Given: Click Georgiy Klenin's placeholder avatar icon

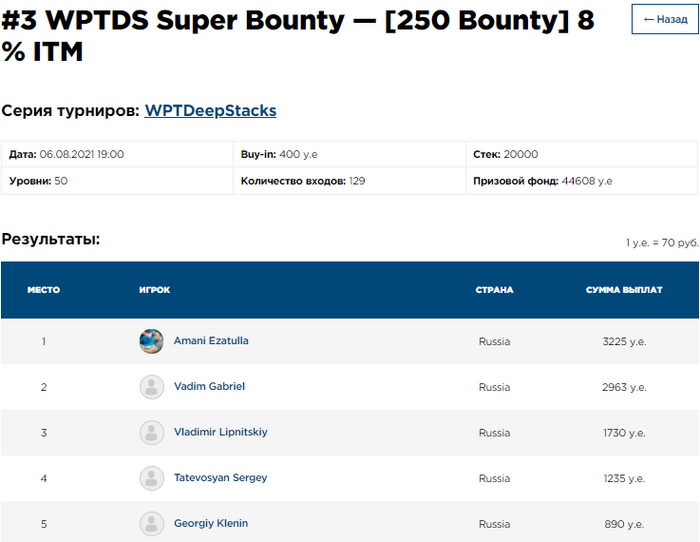Looking at the screenshot, I should pyautogui.click(x=151, y=524).
